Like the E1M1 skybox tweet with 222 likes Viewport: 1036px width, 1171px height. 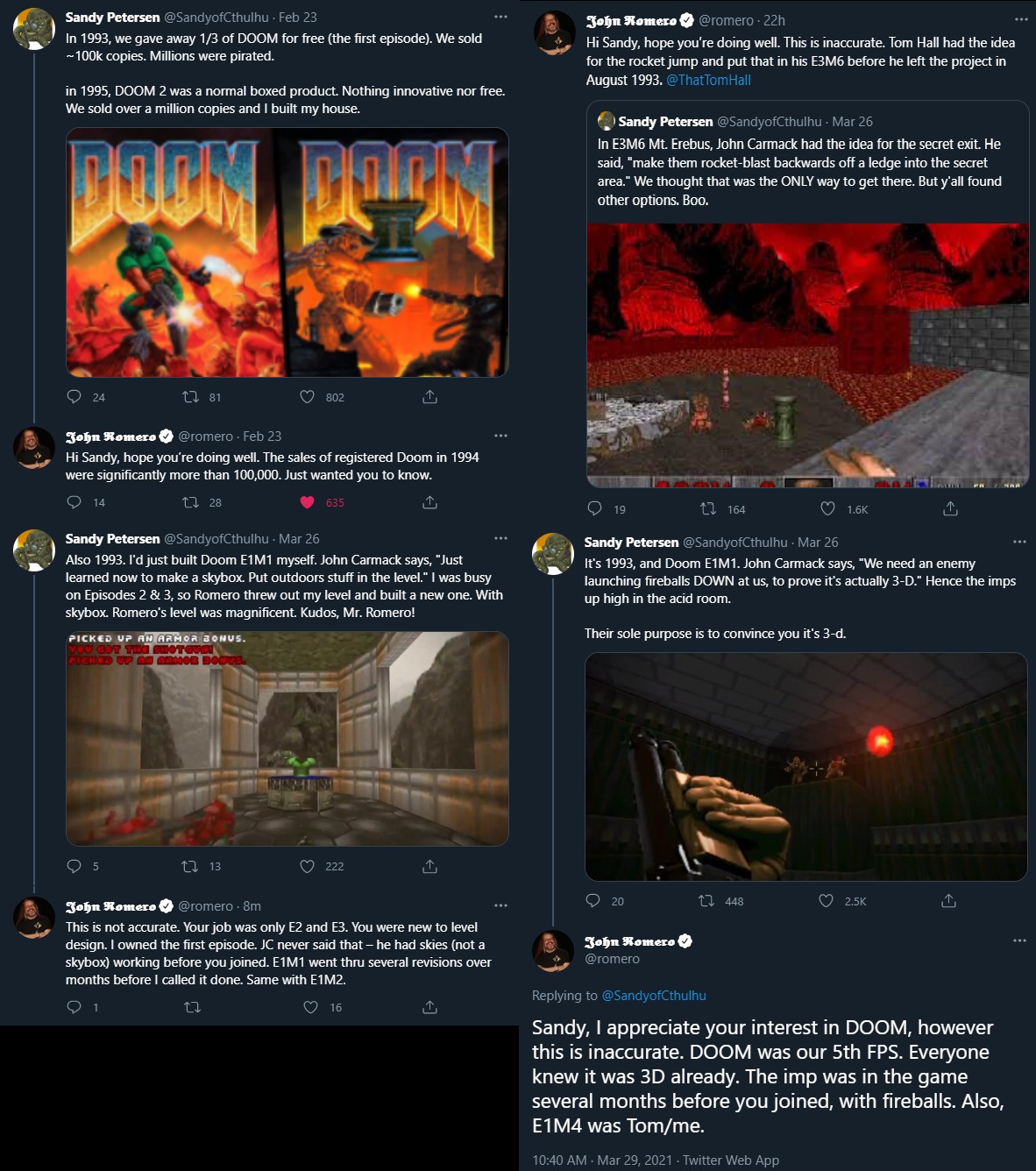(x=307, y=866)
